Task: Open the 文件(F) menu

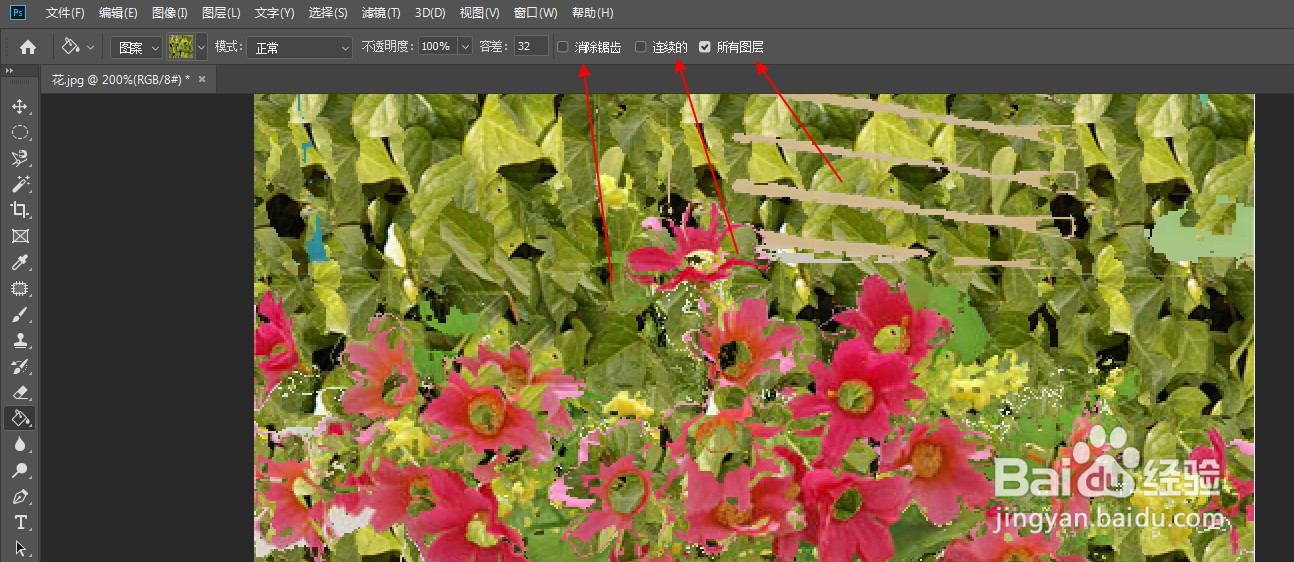Action: pos(65,13)
